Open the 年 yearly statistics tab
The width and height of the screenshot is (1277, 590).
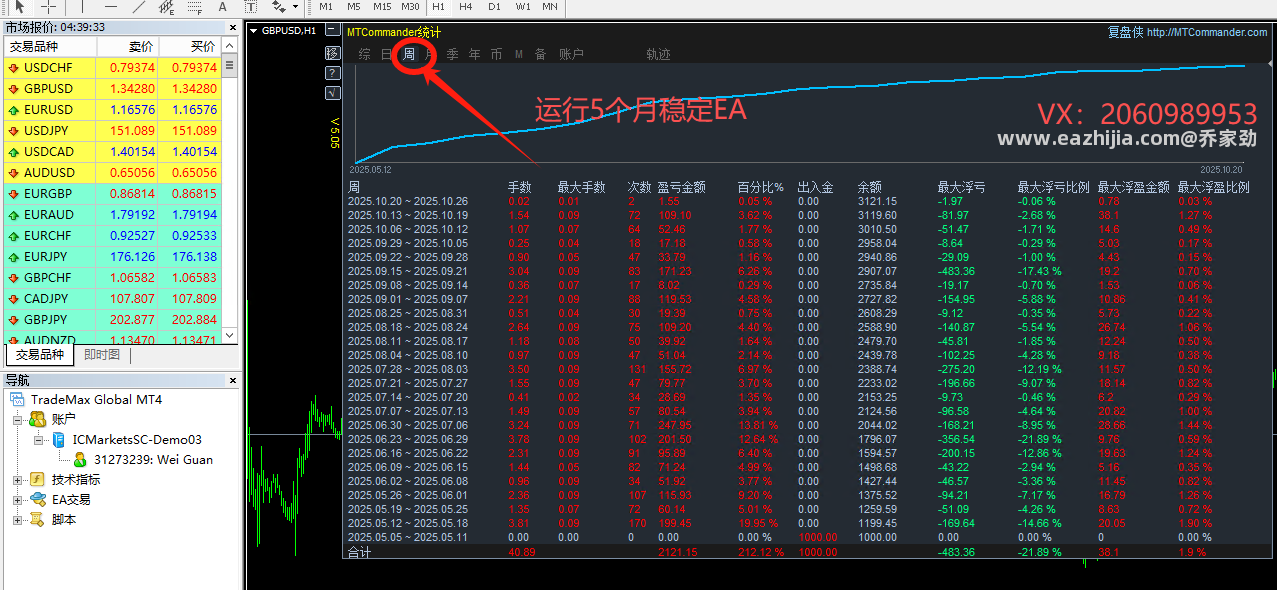tap(474, 54)
